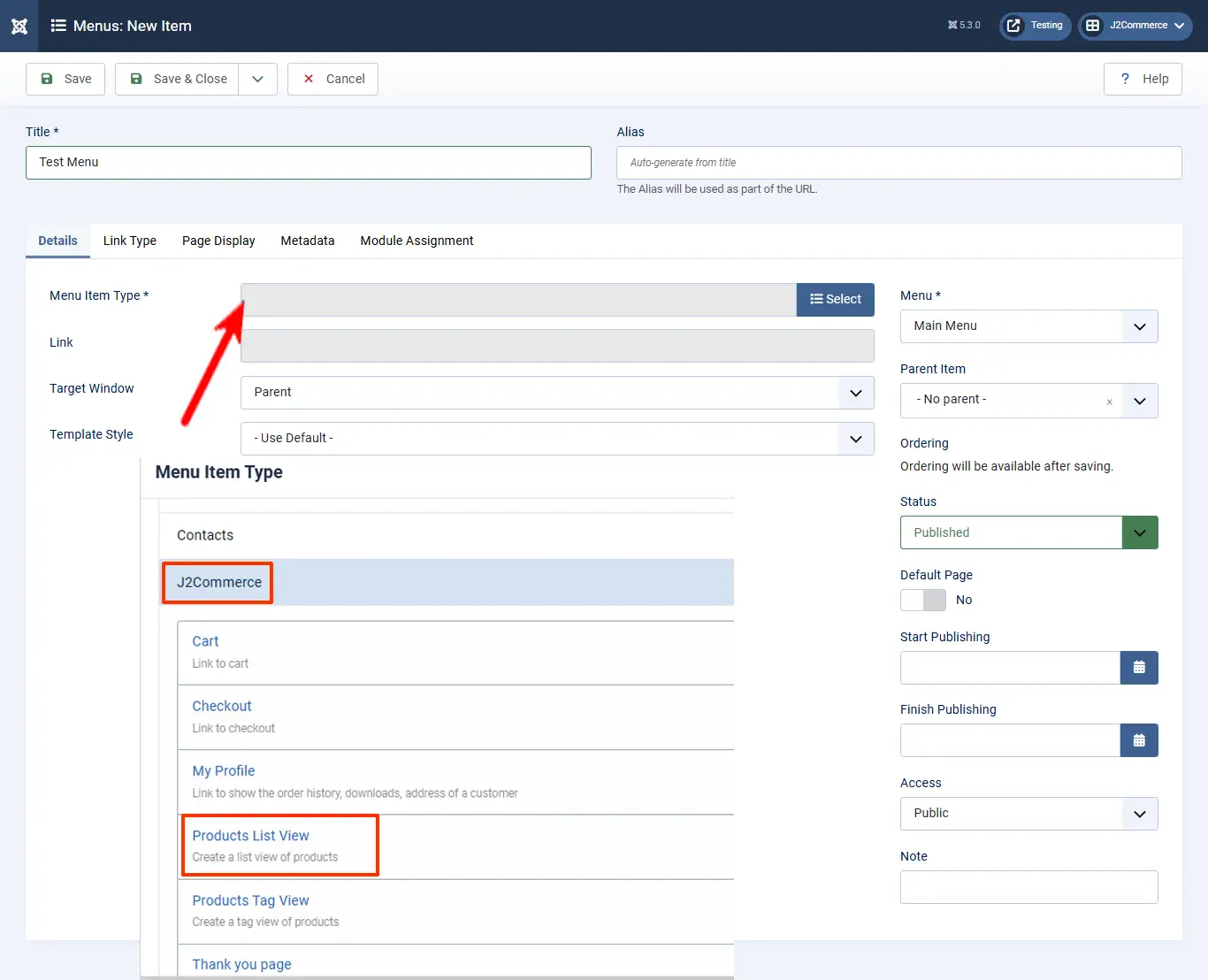
Task: Expand the Contacts menu item type group
Action: (x=447, y=535)
